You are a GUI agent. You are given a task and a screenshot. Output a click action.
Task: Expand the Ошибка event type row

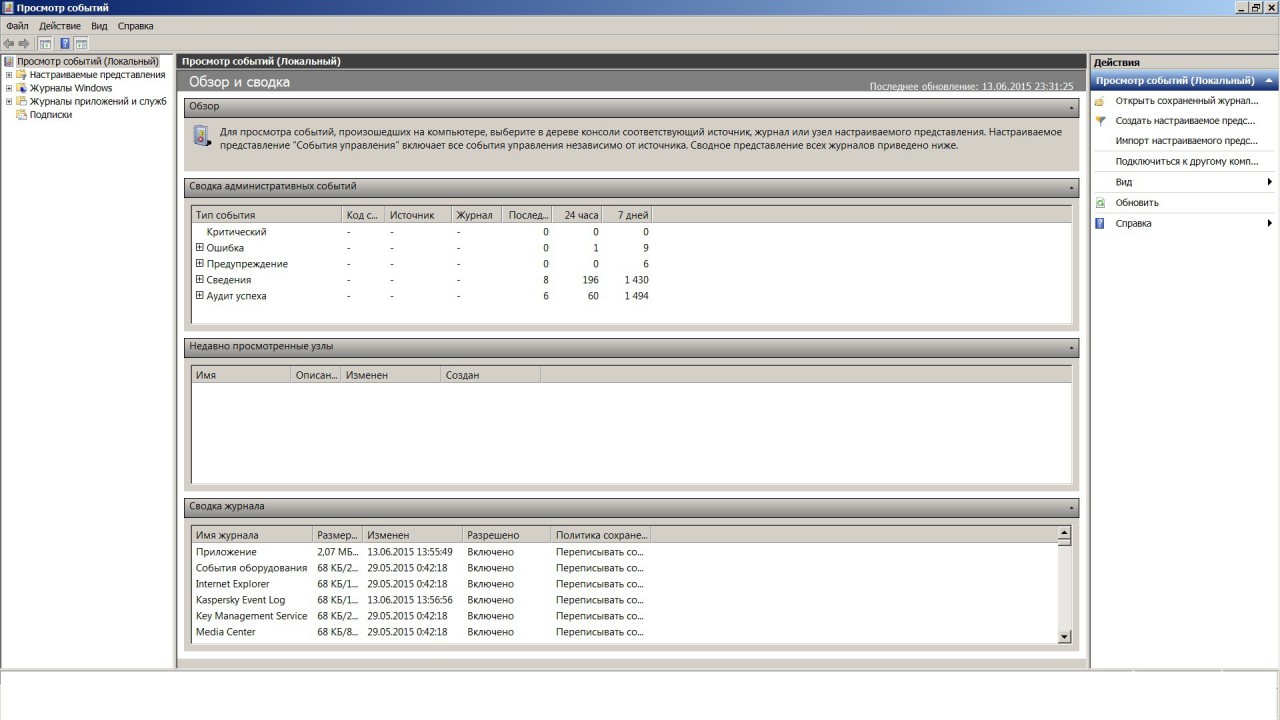point(200,248)
